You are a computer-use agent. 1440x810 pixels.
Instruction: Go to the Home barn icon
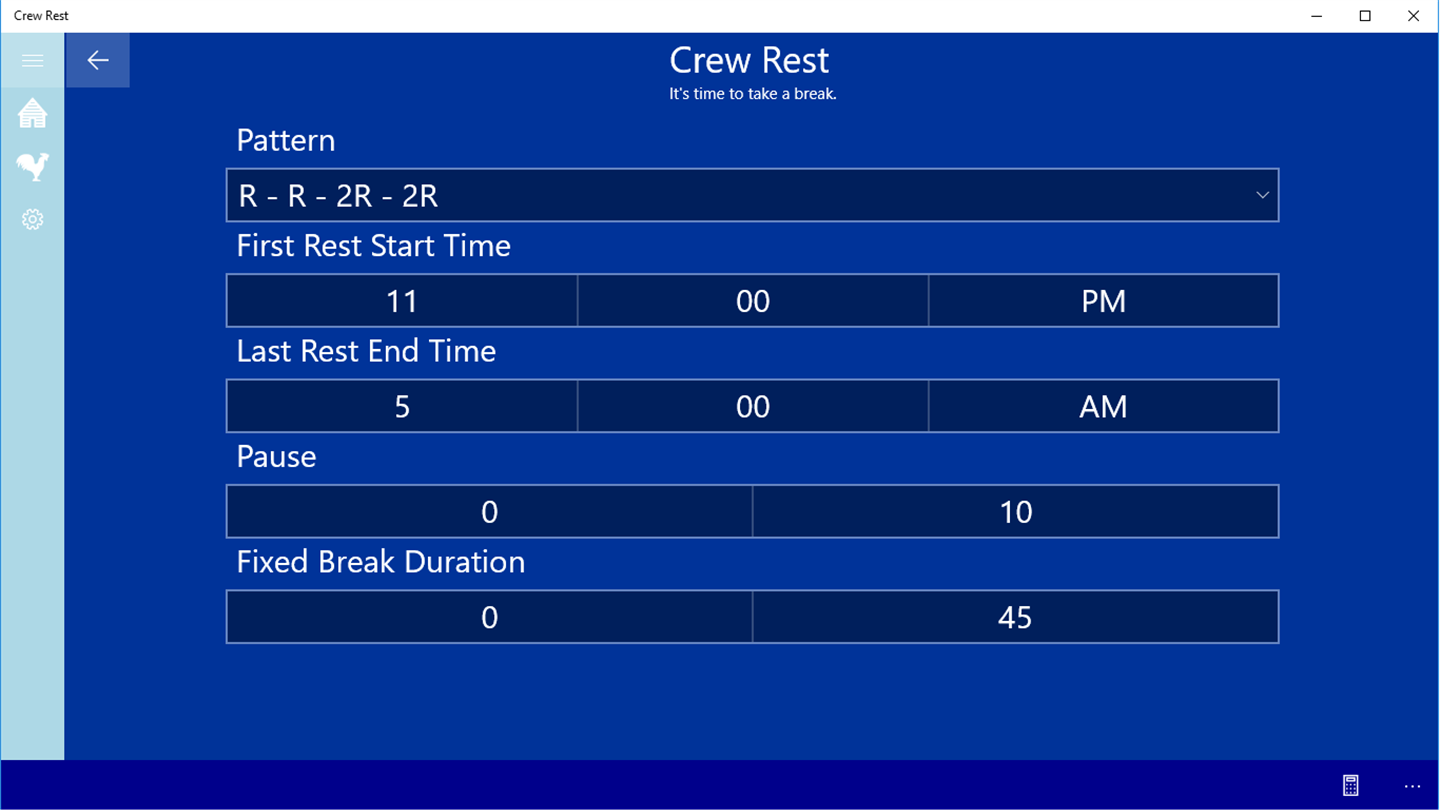coord(32,113)
